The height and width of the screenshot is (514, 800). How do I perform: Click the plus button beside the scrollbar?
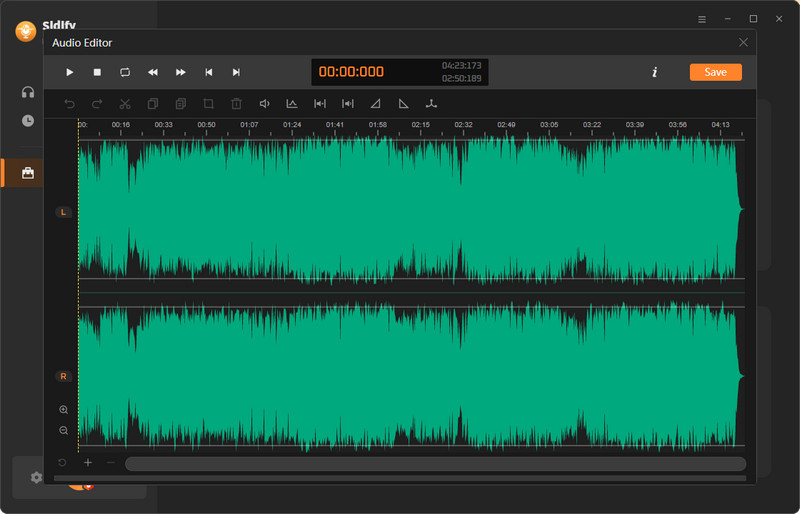88,463
